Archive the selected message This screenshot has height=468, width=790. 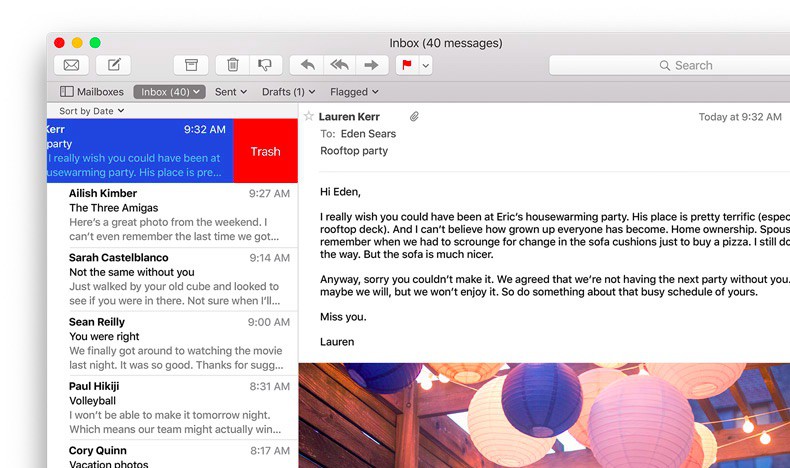point(191,65)
